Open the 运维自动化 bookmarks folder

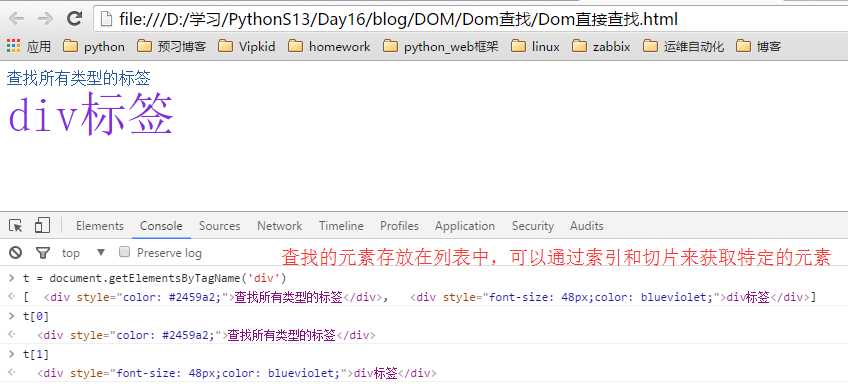point(683,47)
